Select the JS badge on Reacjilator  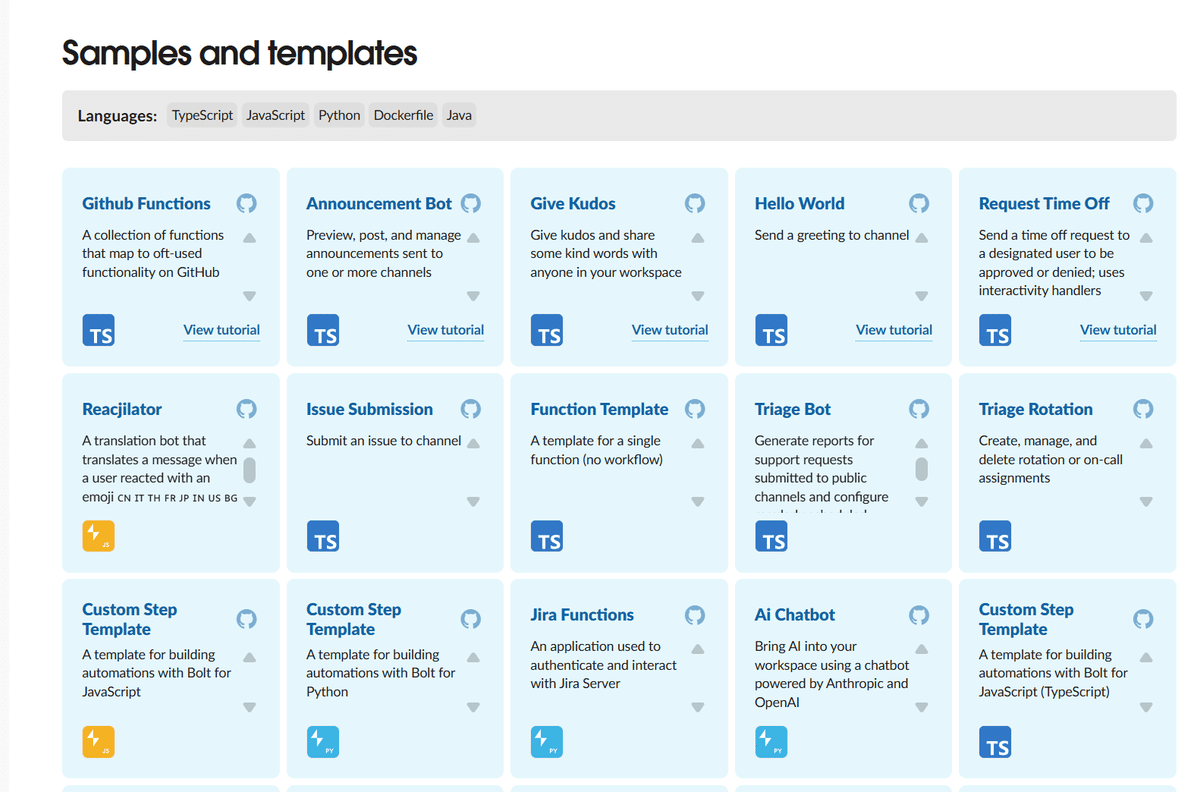click(x=98, y=536)
